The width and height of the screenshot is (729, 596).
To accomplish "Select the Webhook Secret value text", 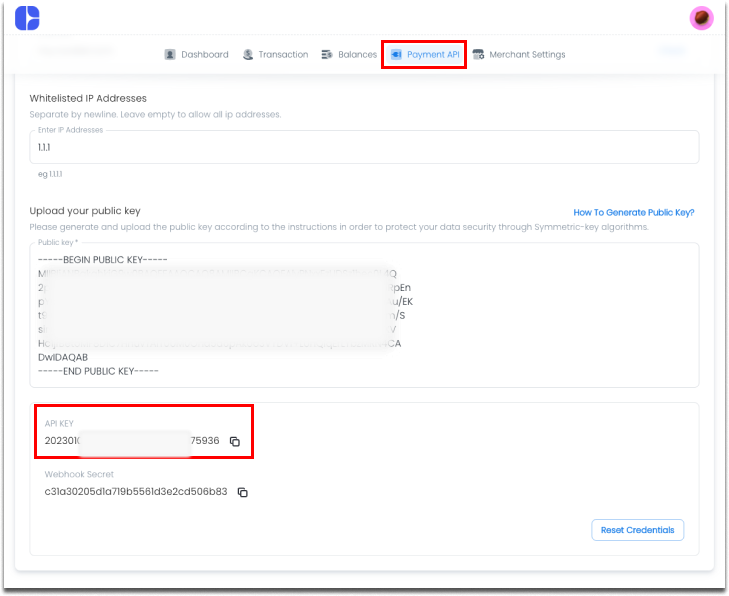I will tap(136, 492).
